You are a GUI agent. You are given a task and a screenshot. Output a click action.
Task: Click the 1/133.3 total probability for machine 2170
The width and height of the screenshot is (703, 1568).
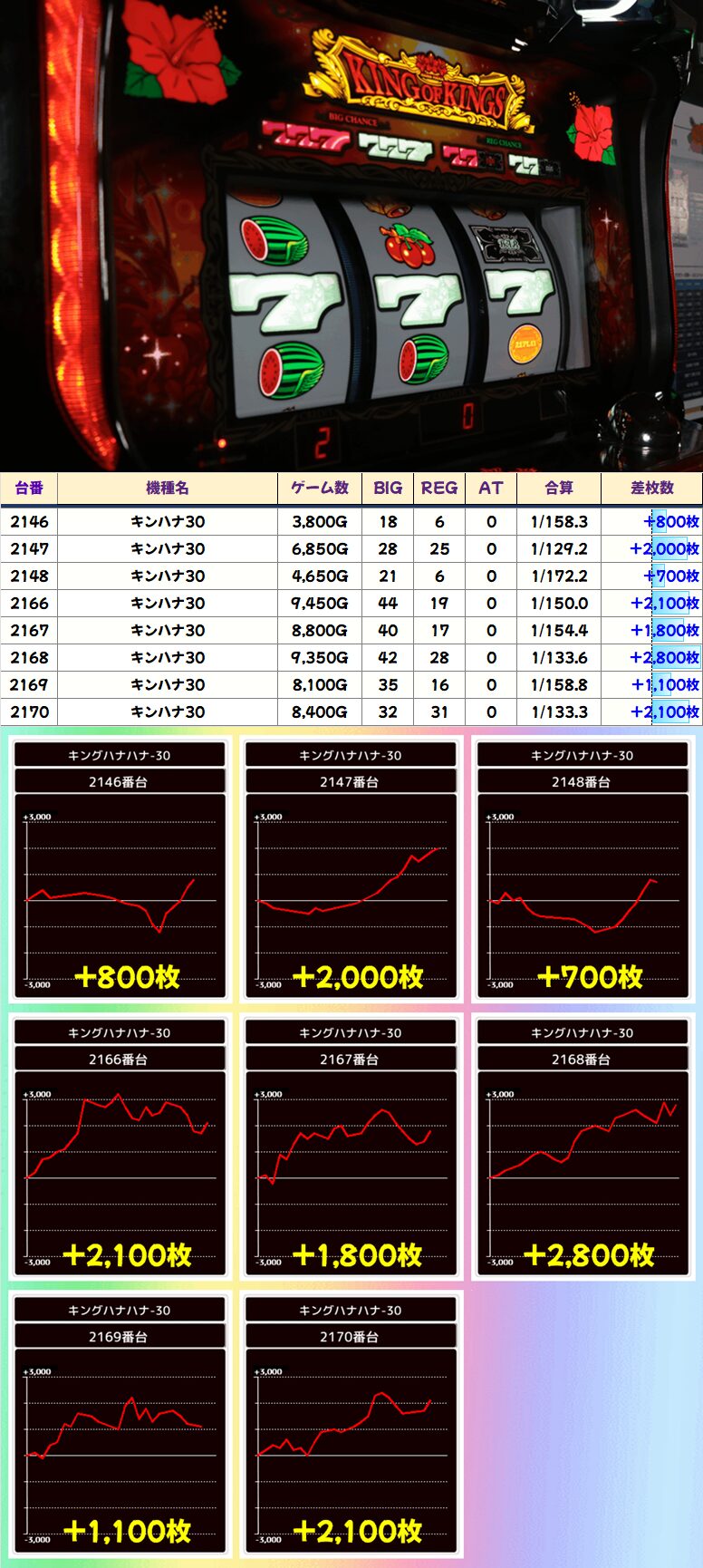[559, 711]
